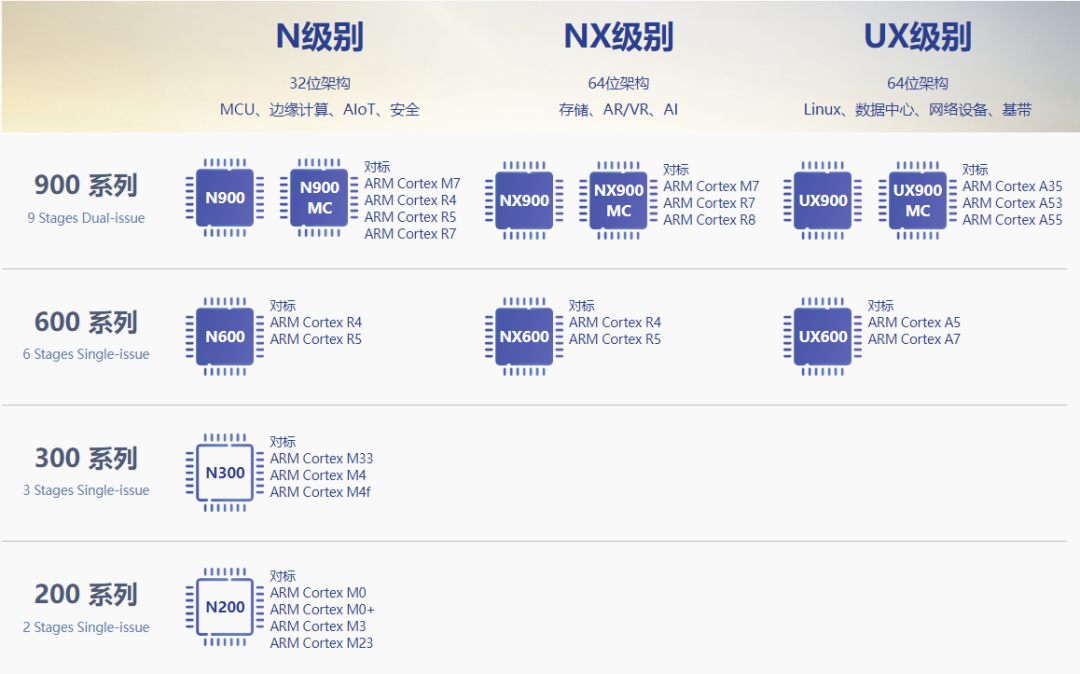The width and height of the screenshot is (1080, 674).
Task: Click 'ARM Cortex A5' beside UX600
Action: [x=914, y=323]
